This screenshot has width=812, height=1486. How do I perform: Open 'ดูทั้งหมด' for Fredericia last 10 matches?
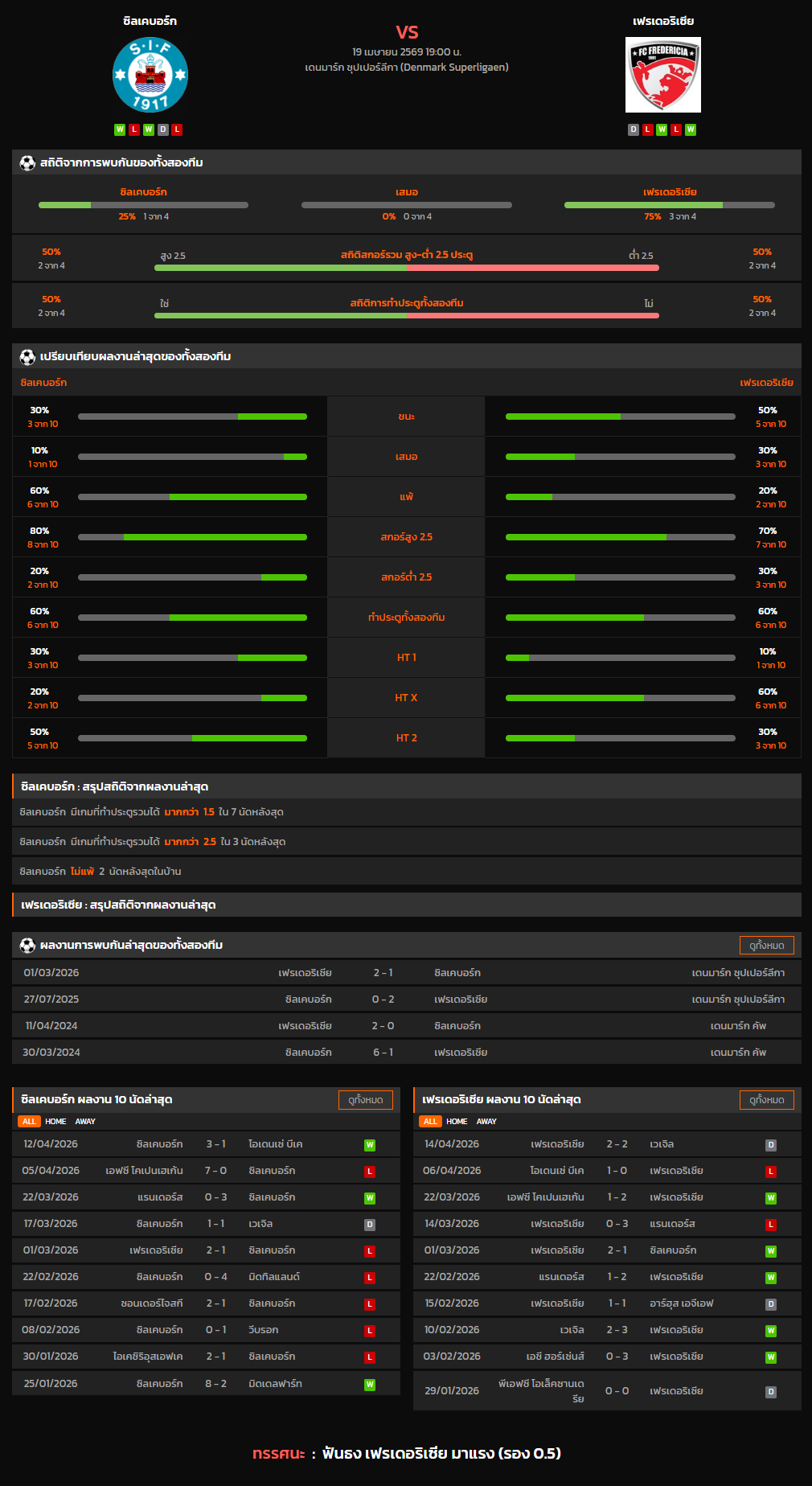pos(766,1100)
